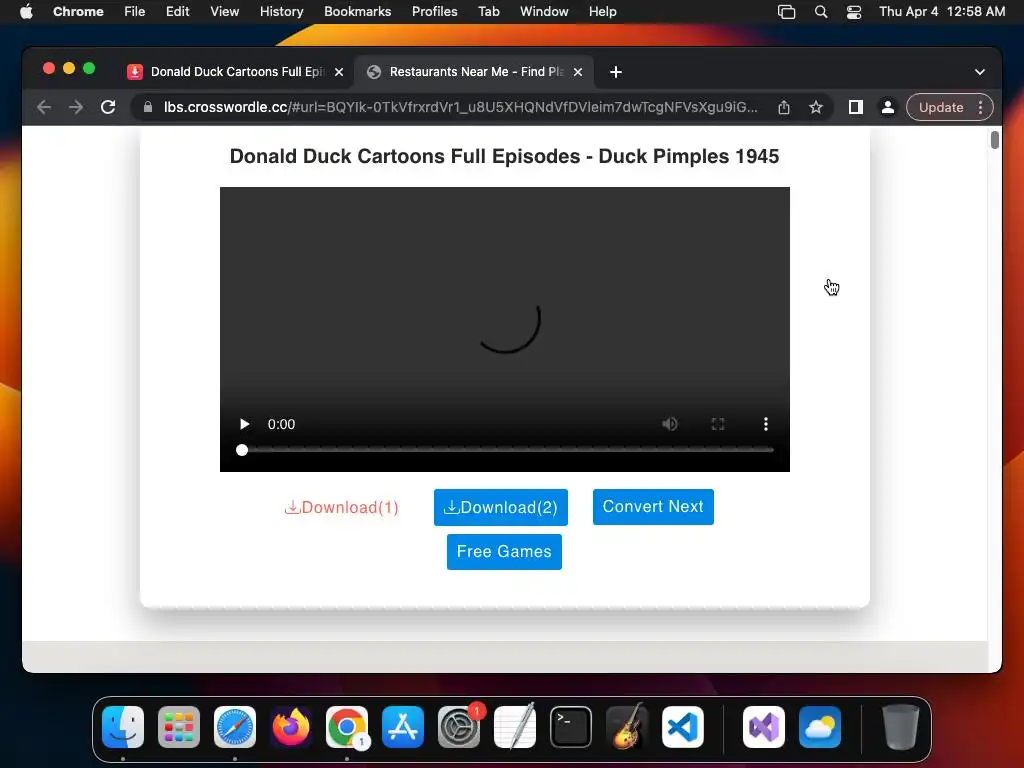Open the Apple menu

(26, 11)
